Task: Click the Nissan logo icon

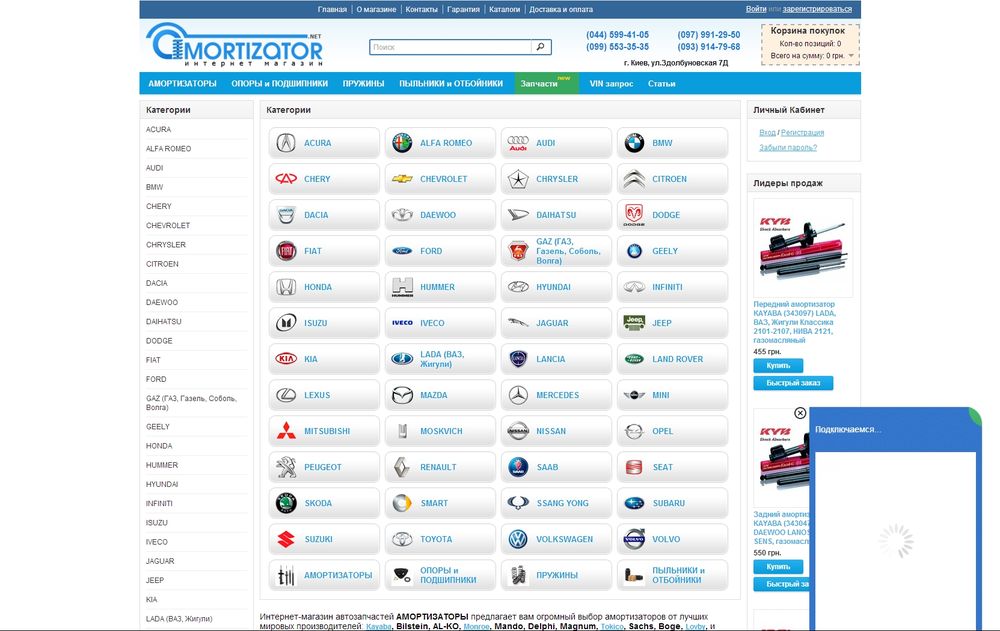Action: click(x=518, y=431)
